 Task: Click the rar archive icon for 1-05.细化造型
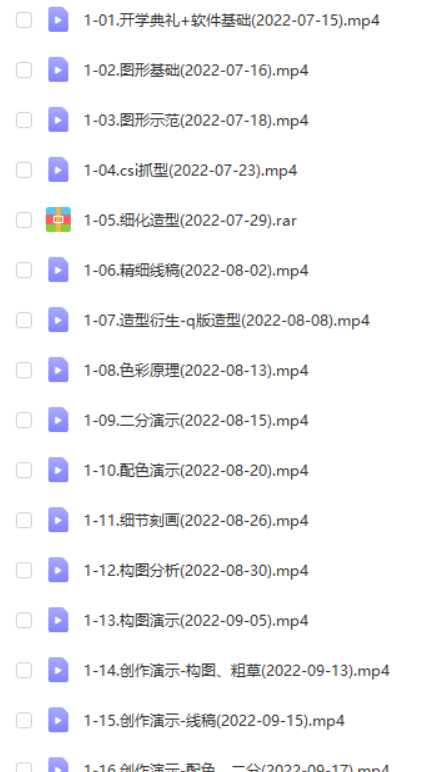pos(58,220)
